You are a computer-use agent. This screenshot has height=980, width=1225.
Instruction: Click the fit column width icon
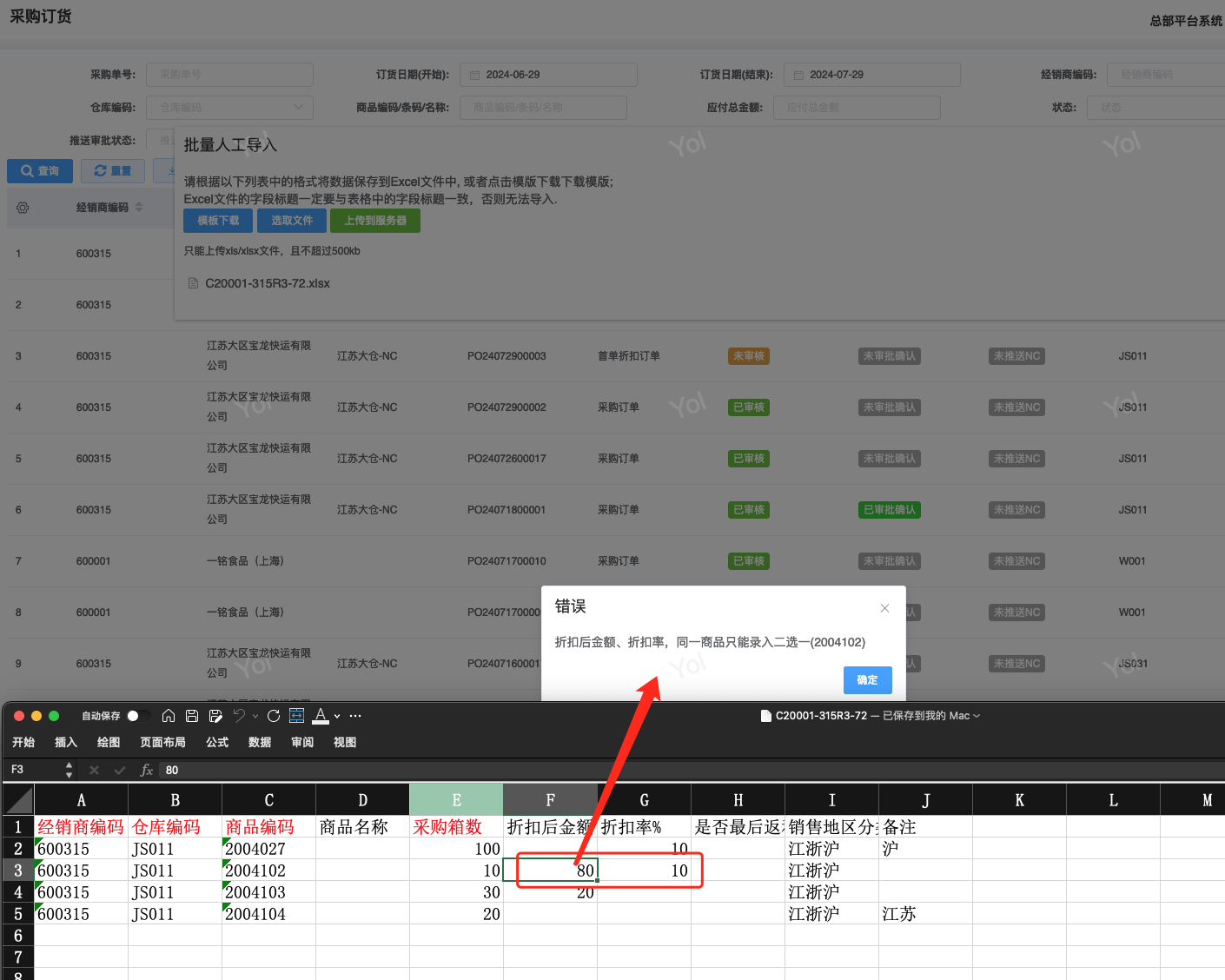pyautogui.click(x=296, y=716)
